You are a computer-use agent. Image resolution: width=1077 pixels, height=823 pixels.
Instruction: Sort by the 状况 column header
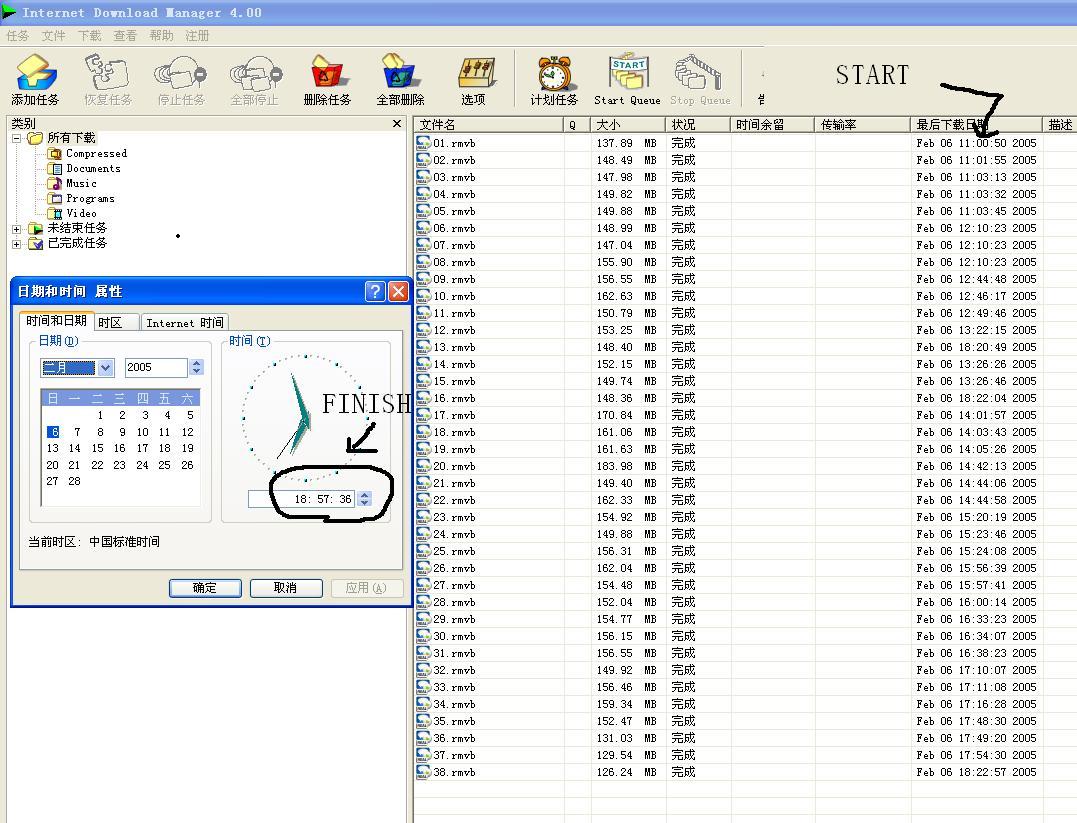point(698,124)
